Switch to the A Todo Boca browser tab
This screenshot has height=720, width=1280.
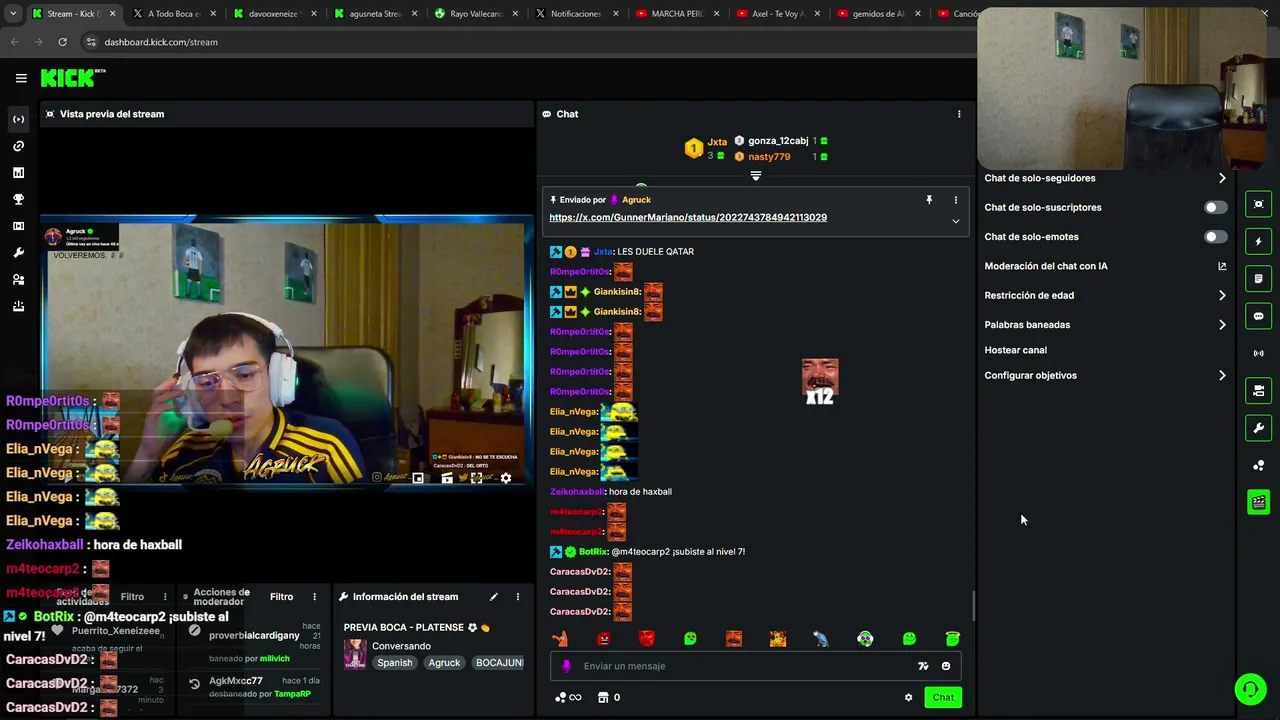[x=174, y=14]
